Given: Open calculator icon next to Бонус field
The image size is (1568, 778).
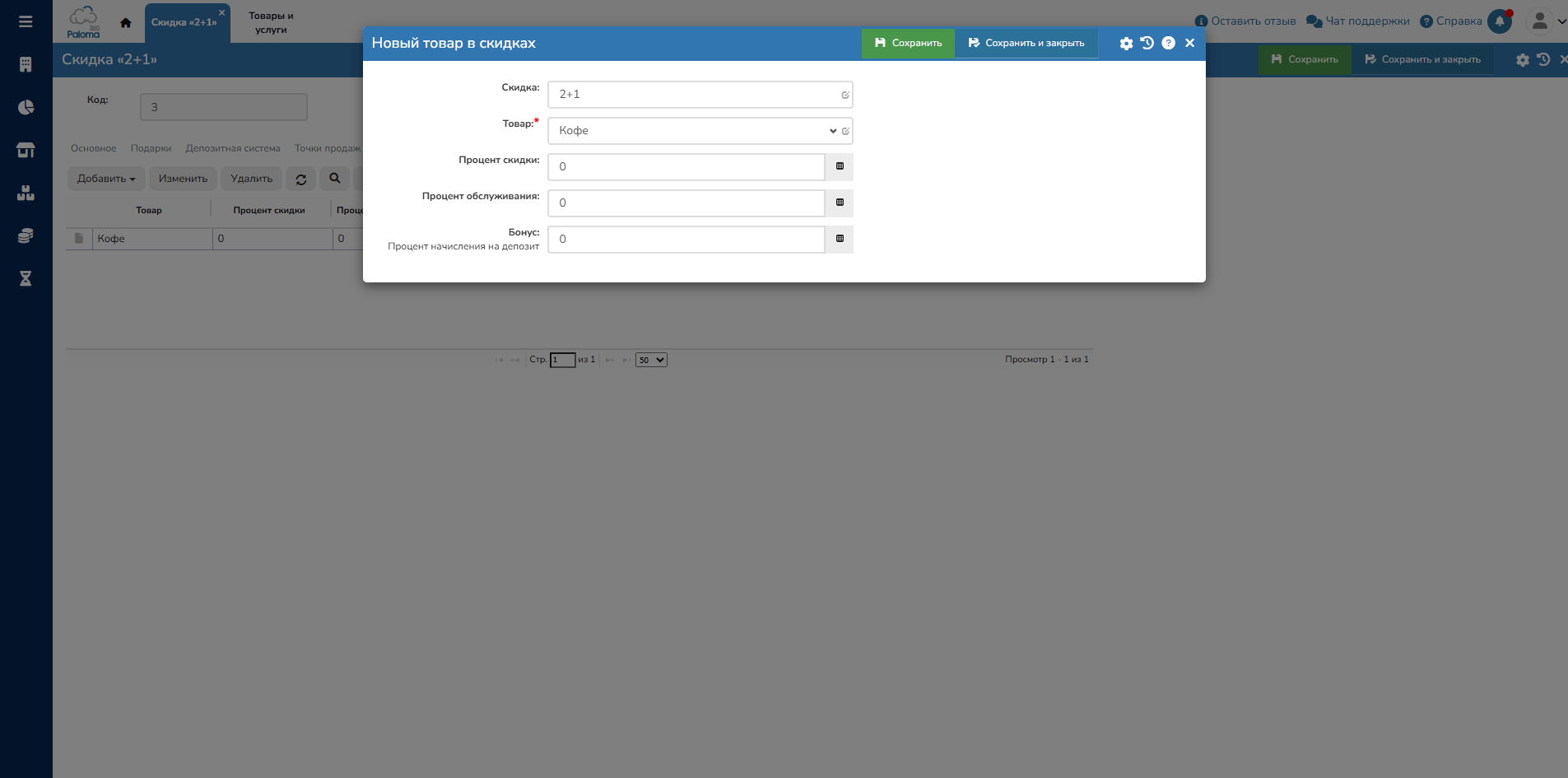Looking at the screenshot, I should [x=840, y=239].
